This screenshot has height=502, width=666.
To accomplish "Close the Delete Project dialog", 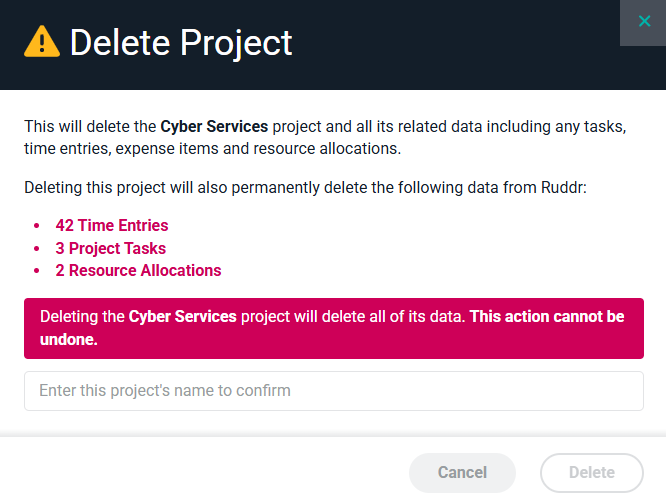I will (x=643, y=22).
